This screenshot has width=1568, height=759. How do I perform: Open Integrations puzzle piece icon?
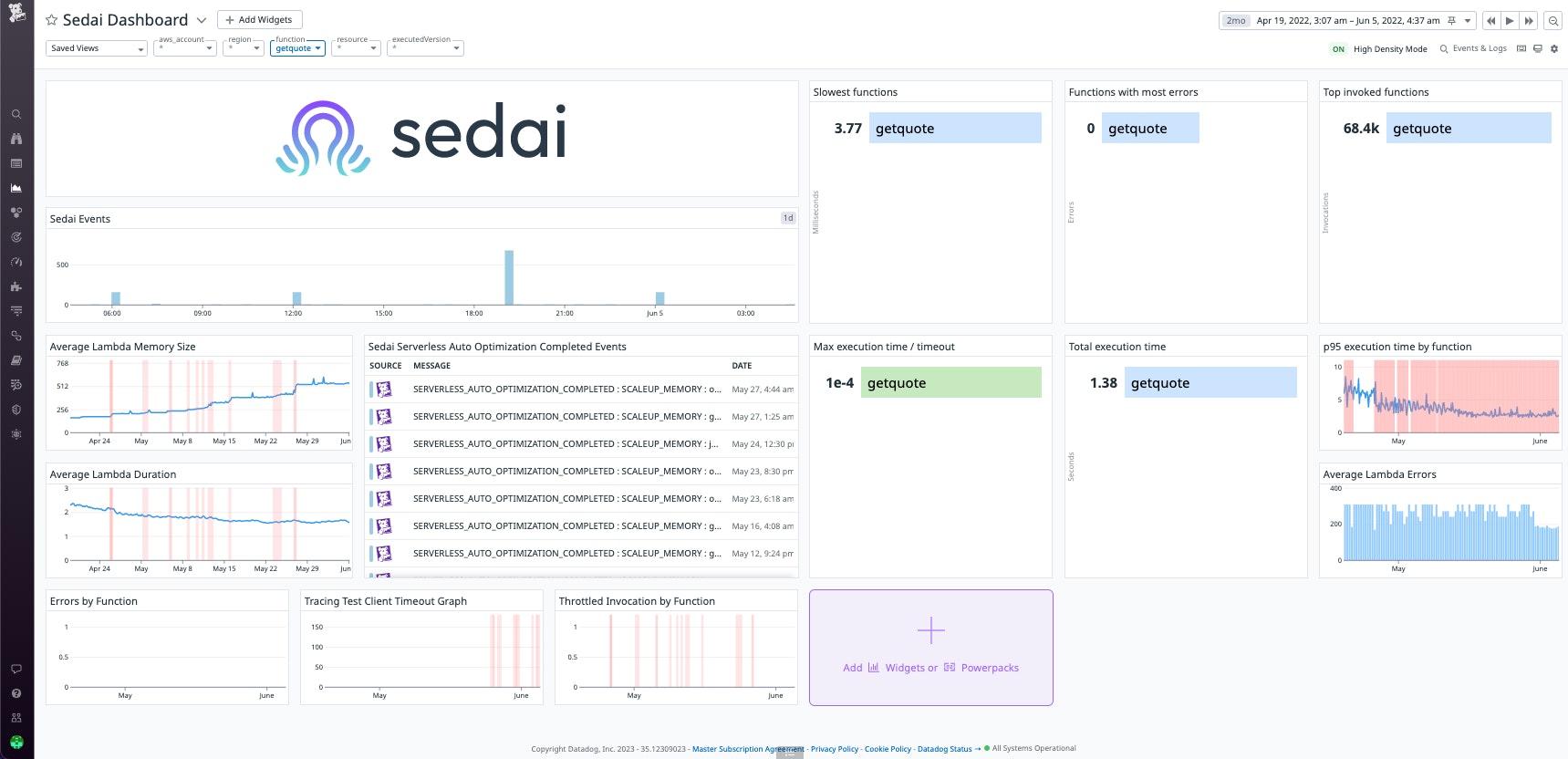pyautogui.click(x=16, y=286)
